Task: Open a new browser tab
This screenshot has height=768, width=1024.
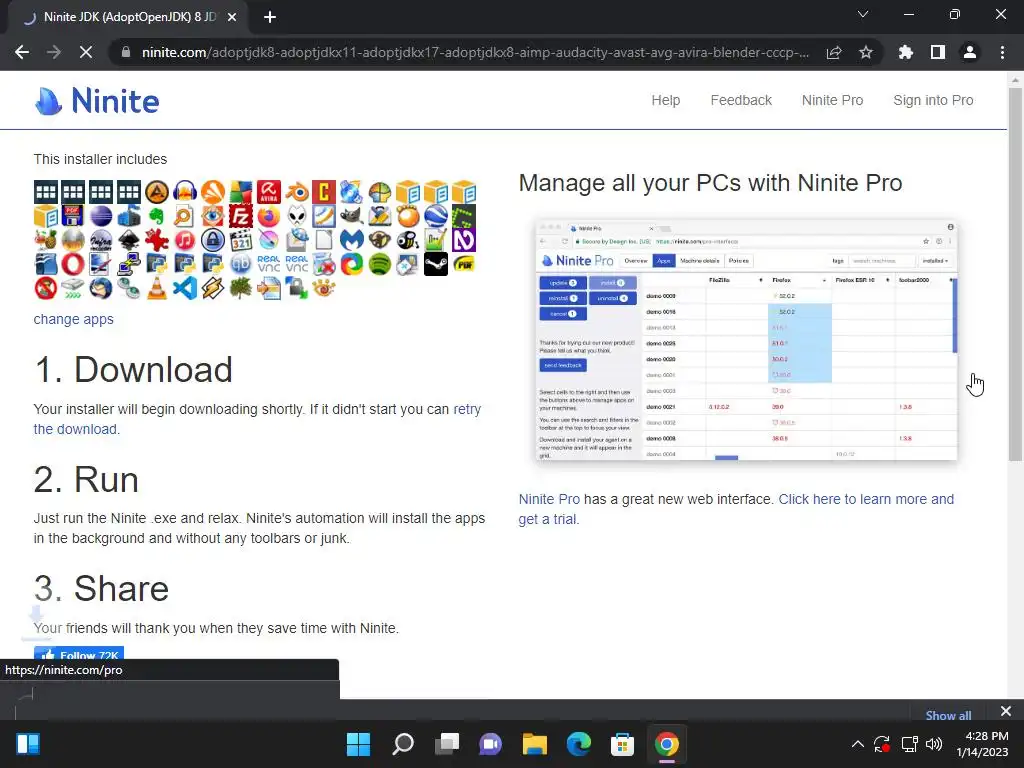Action: pyautogui.click(x=270, y=17)
